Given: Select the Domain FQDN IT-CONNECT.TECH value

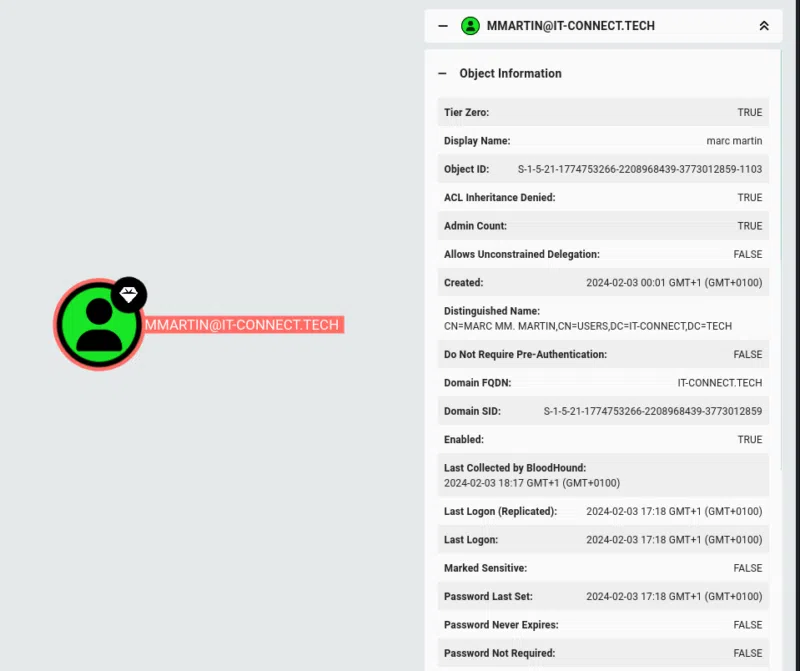Looking at the screenshot, I should coord(719,383).
